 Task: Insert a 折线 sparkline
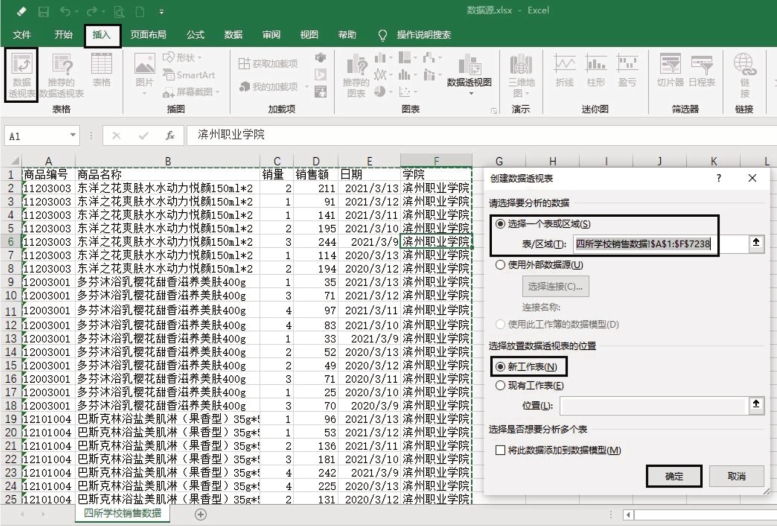pyautogui.click(x=565, y=72)
